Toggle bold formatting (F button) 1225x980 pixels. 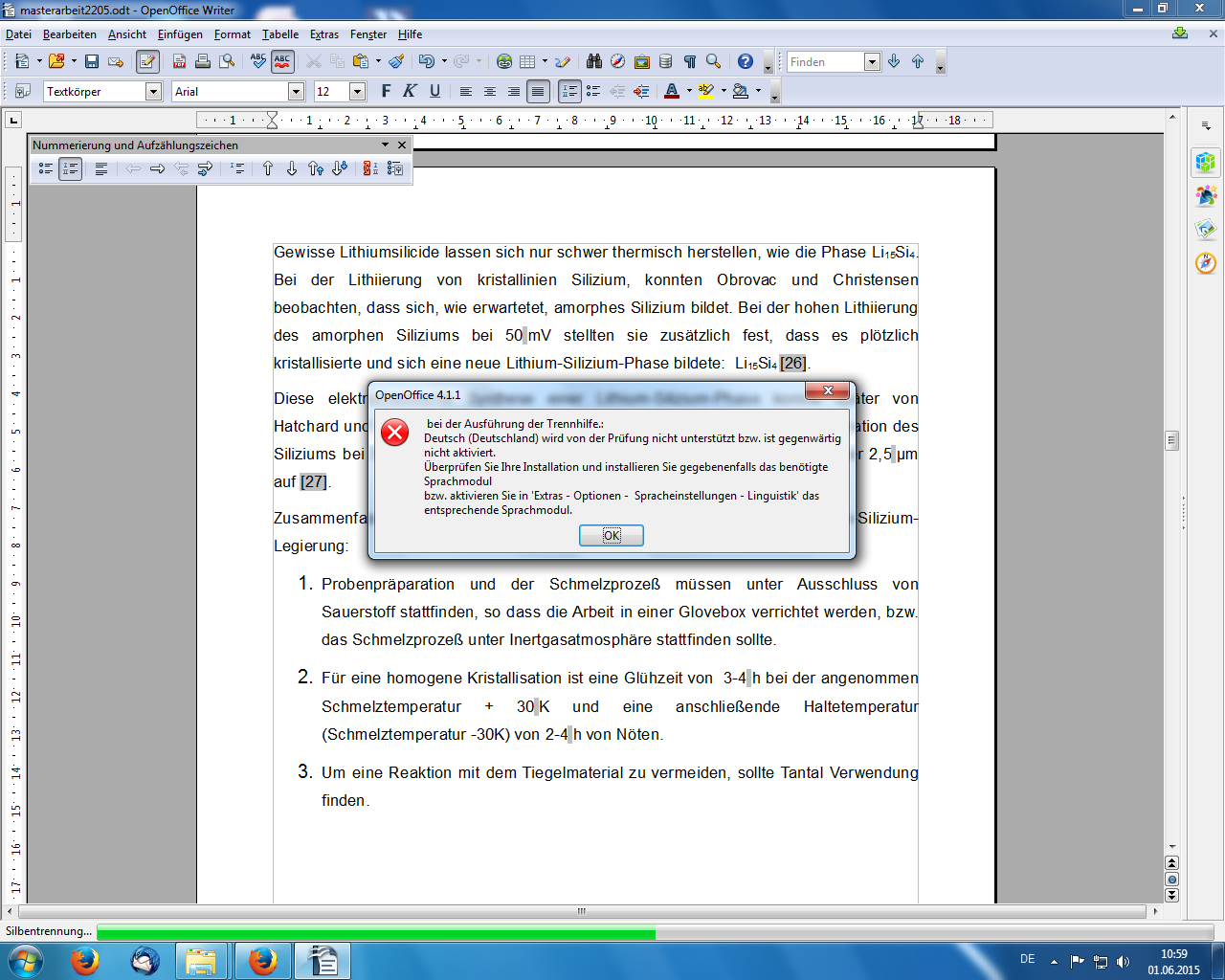click(386, 91)
